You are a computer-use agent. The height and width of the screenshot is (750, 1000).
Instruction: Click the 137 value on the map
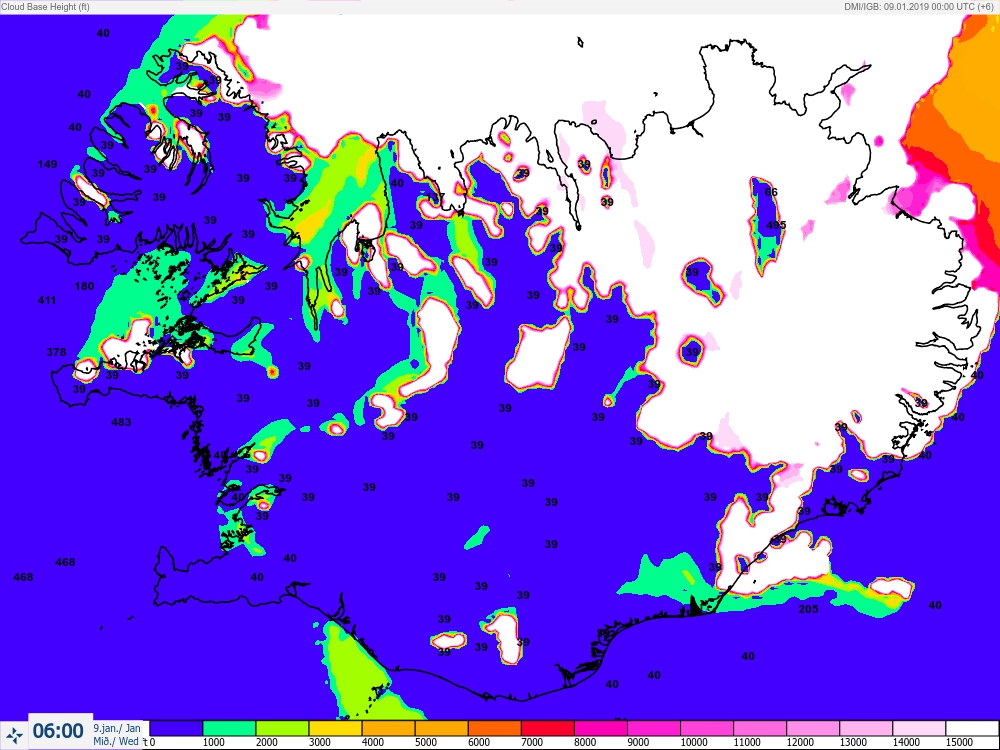pos(436,198)
